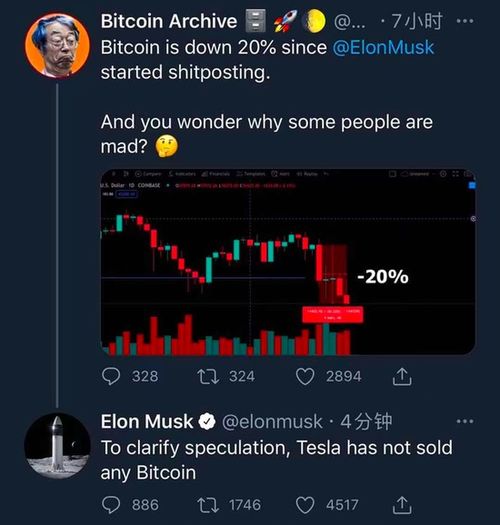500x525 pixels.
Task: Open Bitcoin Archive account name
Action: point(169,21)
